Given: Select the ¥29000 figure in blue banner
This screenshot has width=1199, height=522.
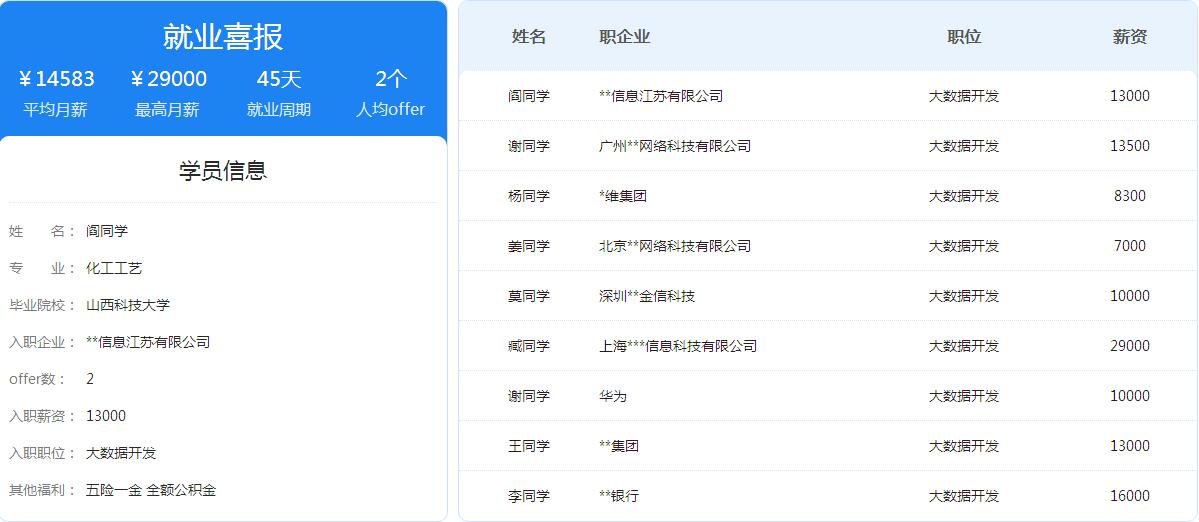Looking at the screenshot, I should [168, 79].
